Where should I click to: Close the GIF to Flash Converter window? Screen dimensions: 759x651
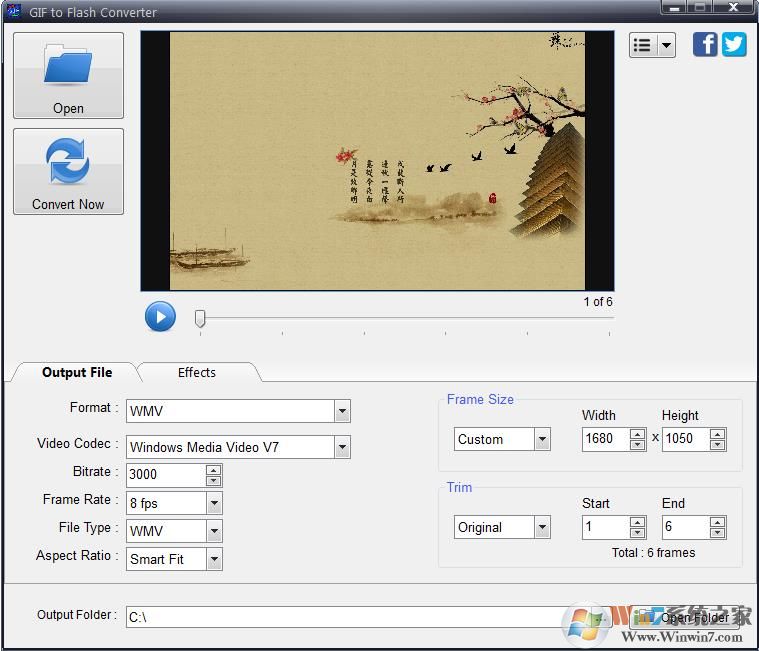coord(733,7)
